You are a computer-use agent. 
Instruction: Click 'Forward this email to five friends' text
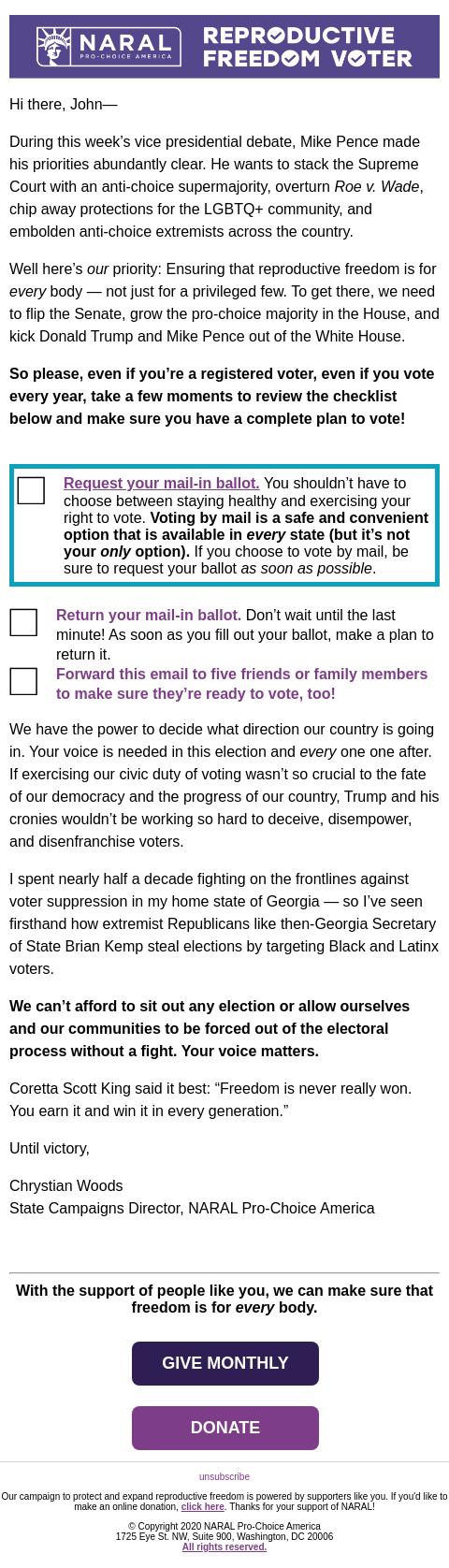tap(241, 684)
